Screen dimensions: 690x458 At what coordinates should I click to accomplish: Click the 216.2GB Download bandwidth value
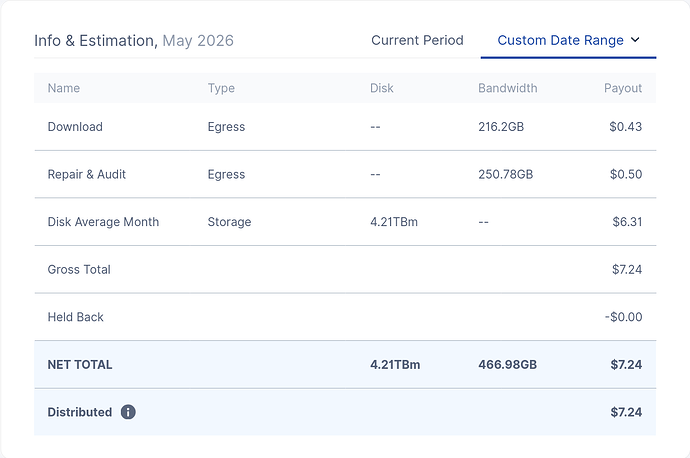501,127
